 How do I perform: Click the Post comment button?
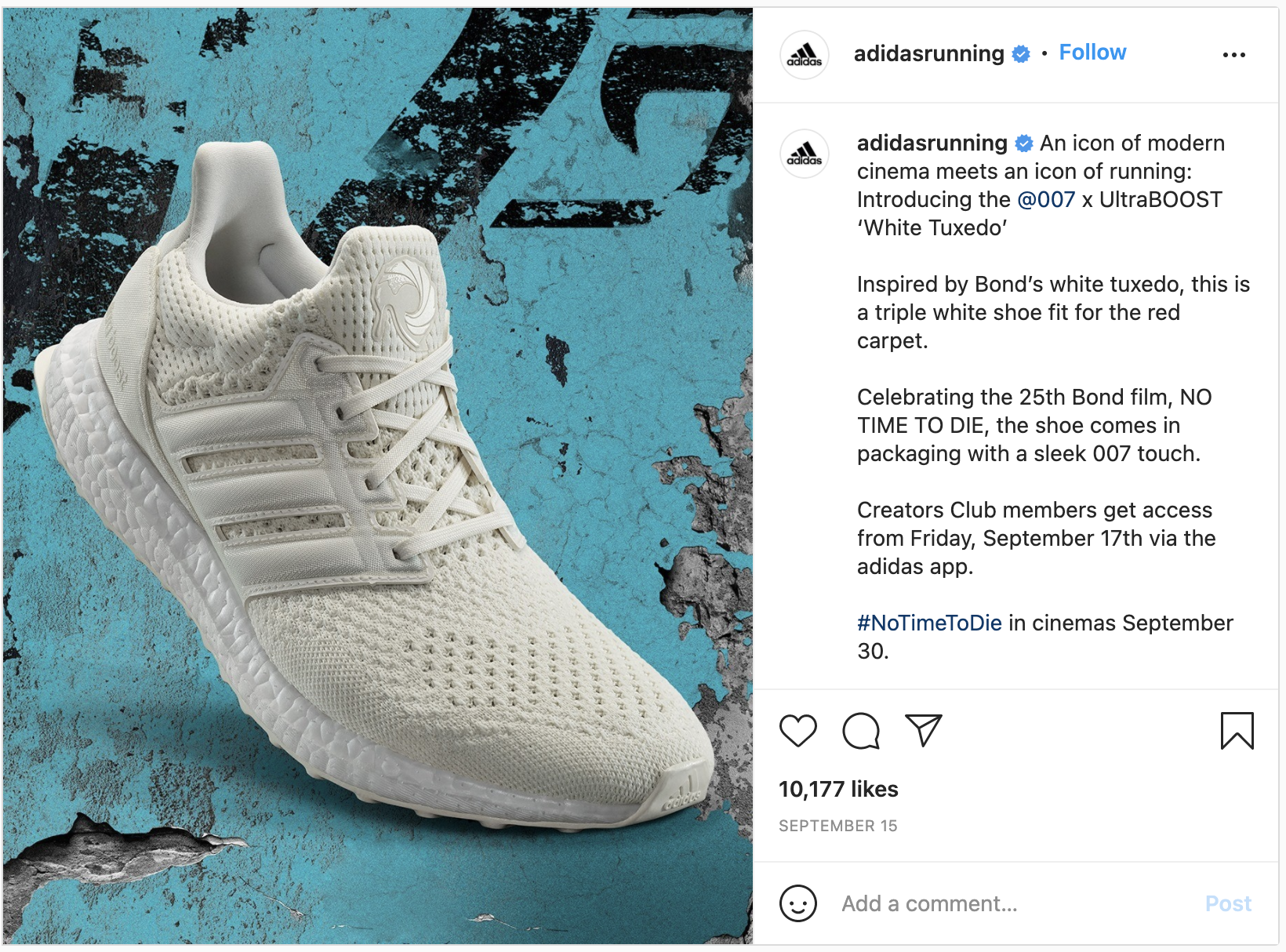point(1228,903)
